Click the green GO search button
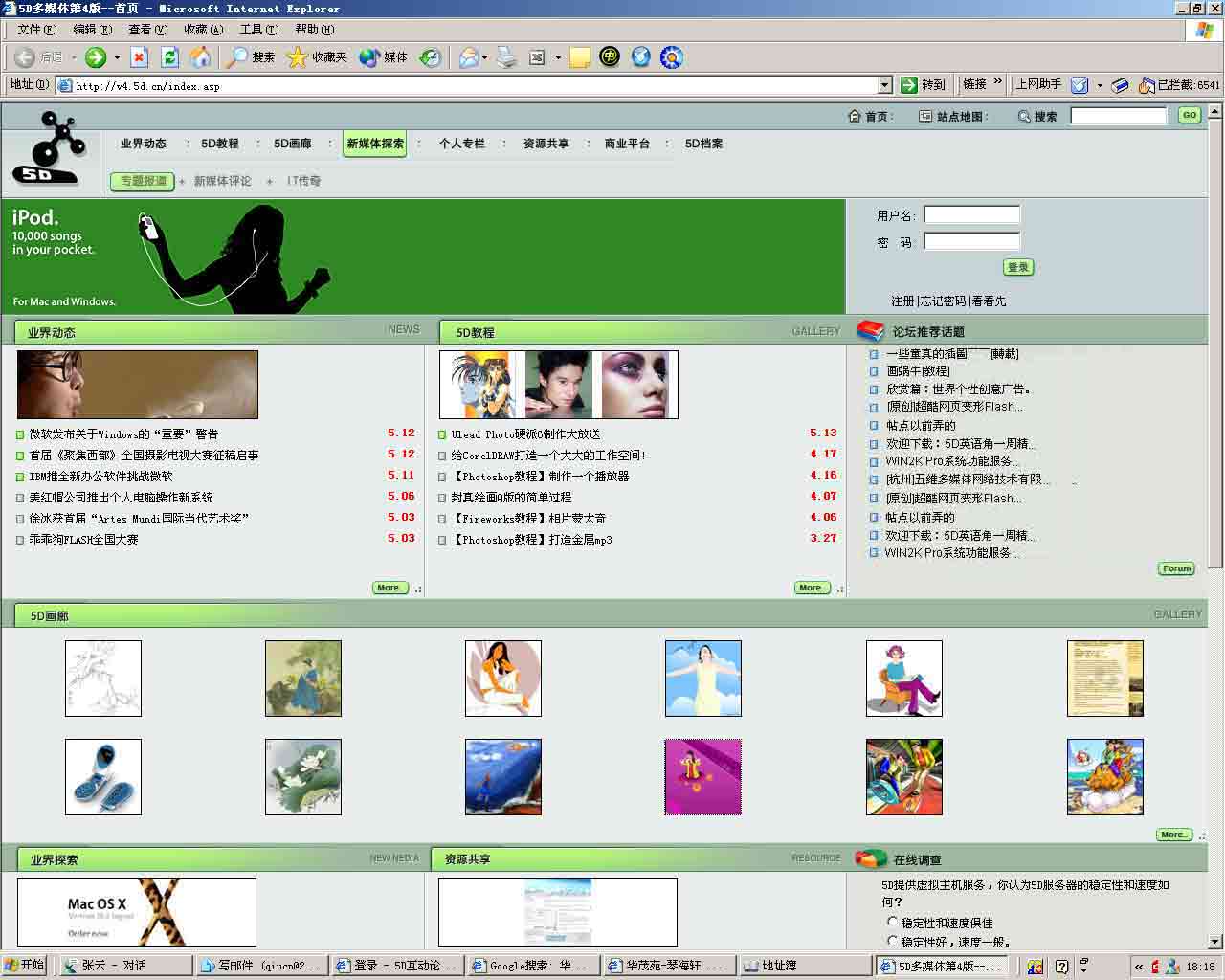 [x=1189, y=115]
